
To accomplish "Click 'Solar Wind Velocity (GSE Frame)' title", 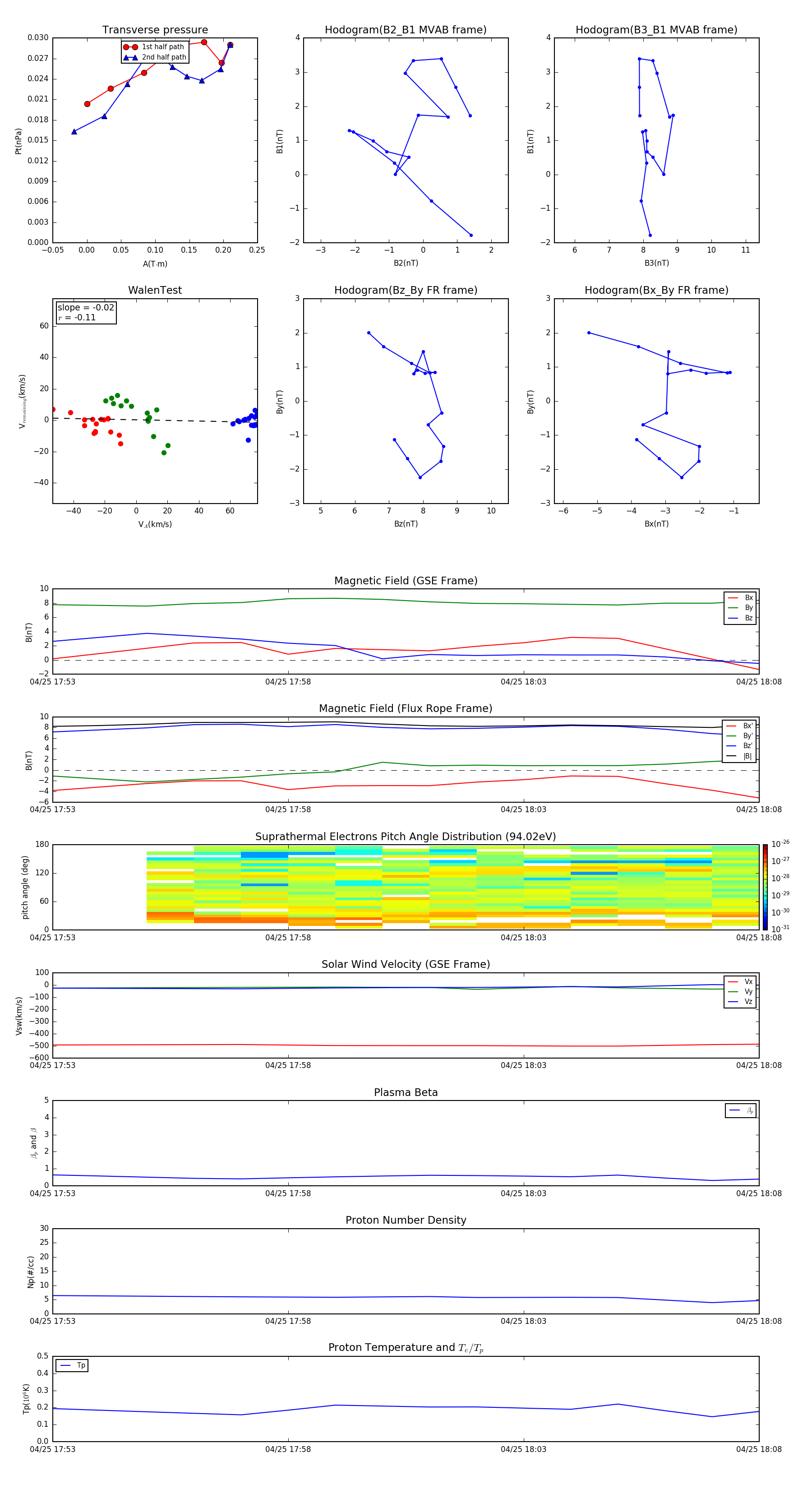I will point(406,965).
